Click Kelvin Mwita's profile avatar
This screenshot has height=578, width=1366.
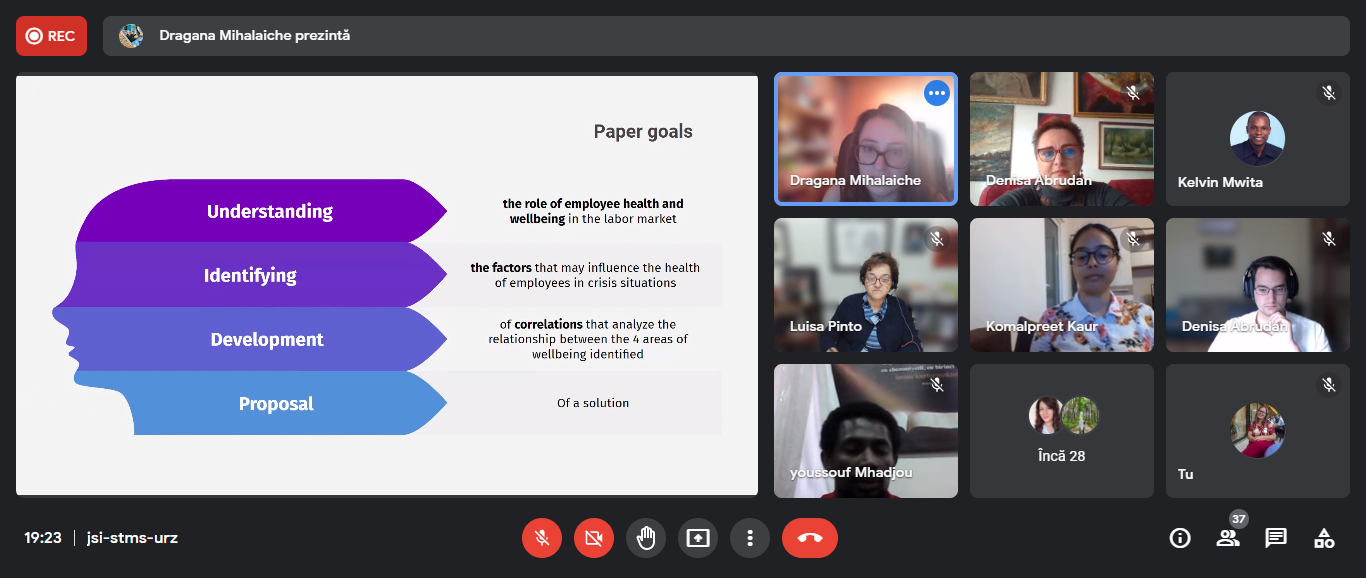pos(1258,138)
